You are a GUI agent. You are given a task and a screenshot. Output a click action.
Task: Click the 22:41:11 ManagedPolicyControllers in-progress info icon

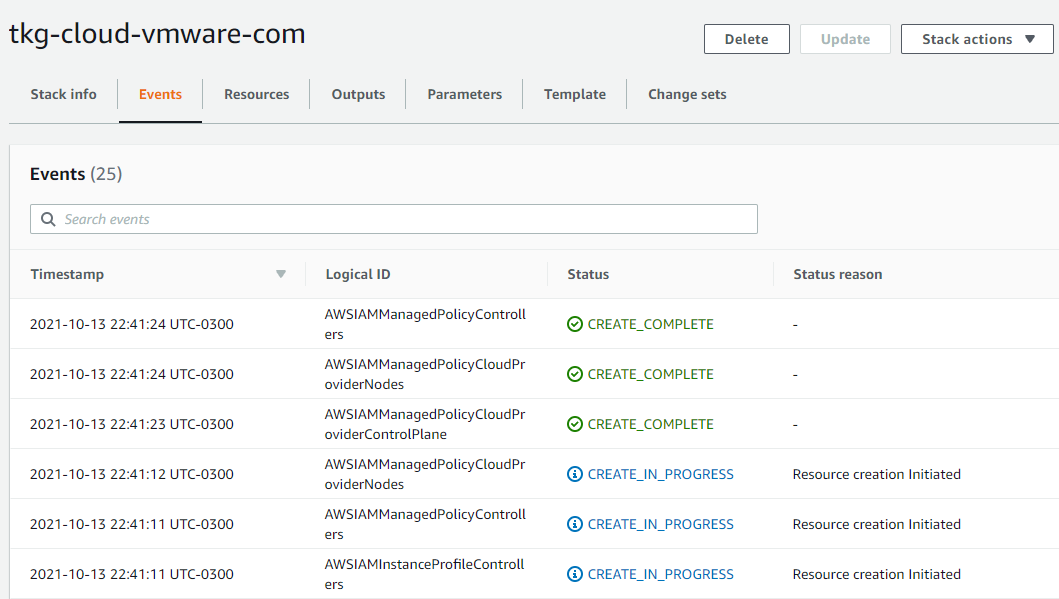575,524
